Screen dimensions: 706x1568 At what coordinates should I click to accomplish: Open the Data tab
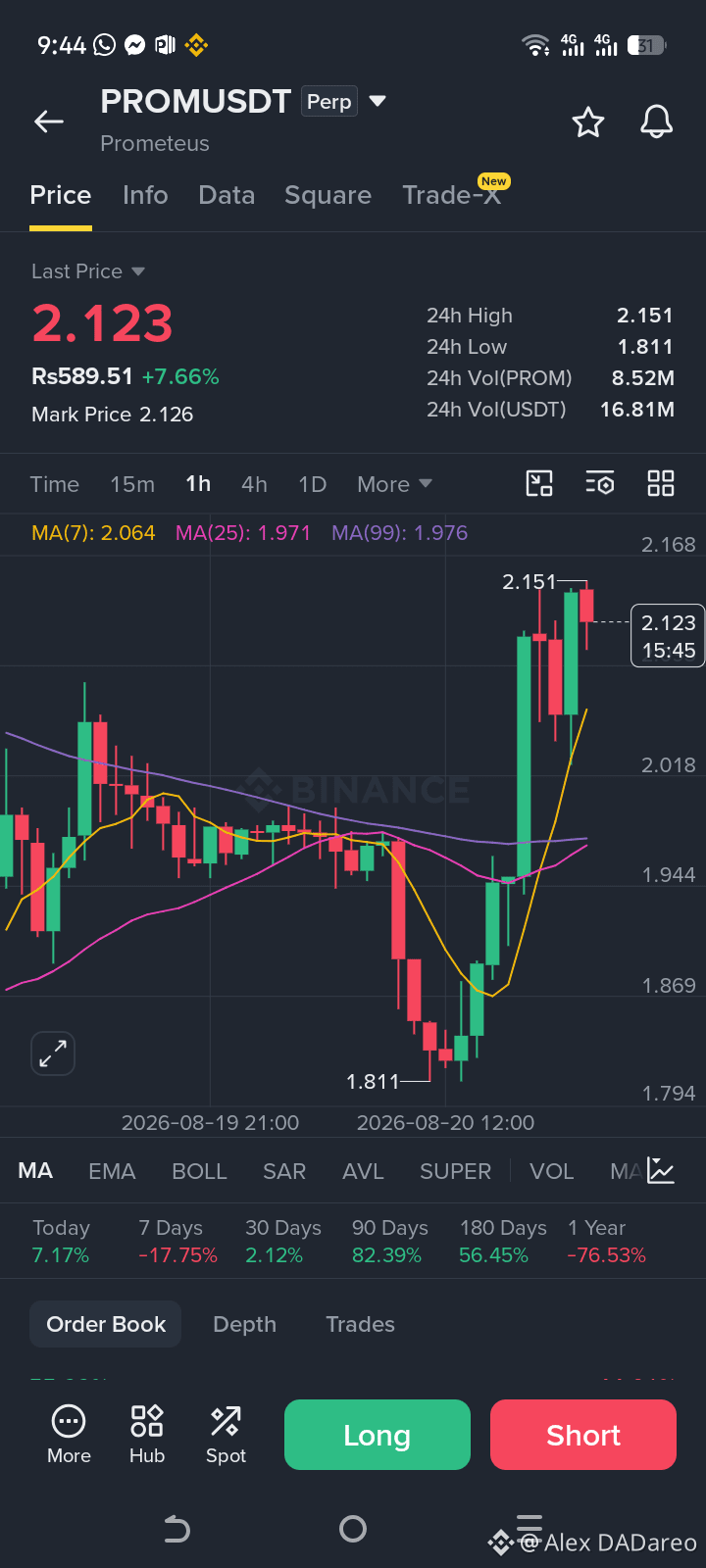(227, 195)
